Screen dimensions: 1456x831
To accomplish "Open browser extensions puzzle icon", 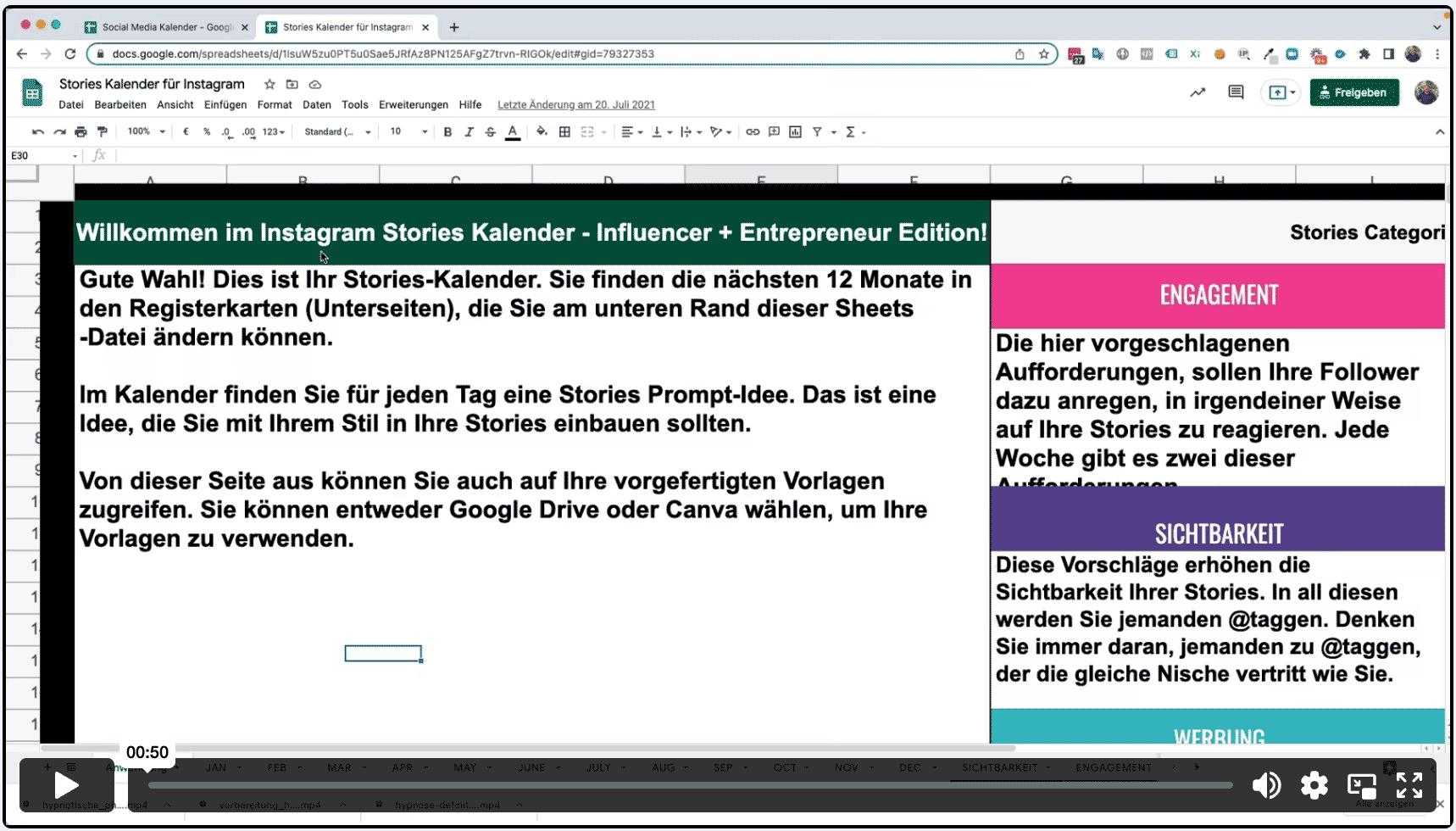I will pyautogui.click(x=1364, y=54).
